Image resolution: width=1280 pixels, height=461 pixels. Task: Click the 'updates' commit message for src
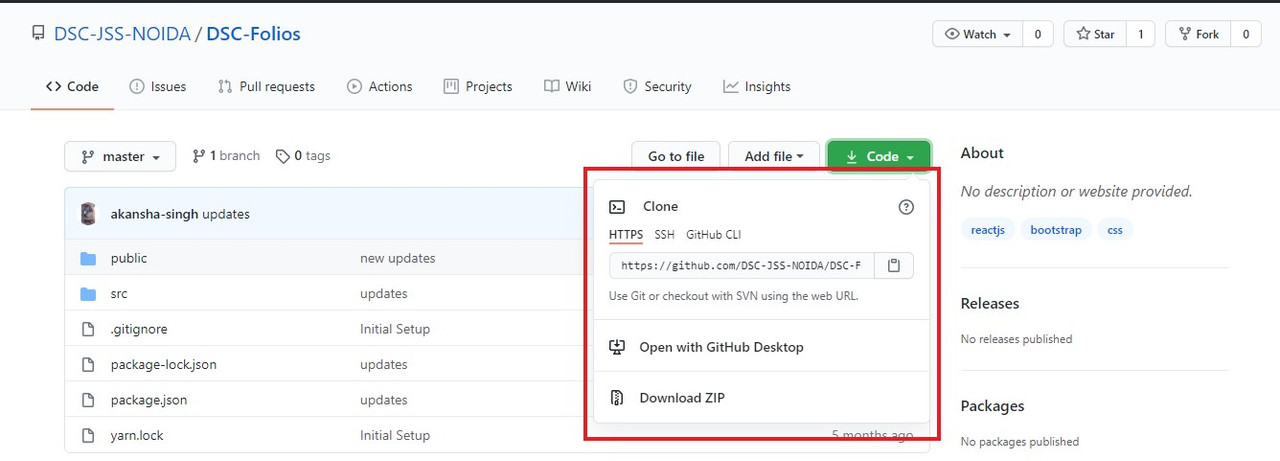[384, 294]
